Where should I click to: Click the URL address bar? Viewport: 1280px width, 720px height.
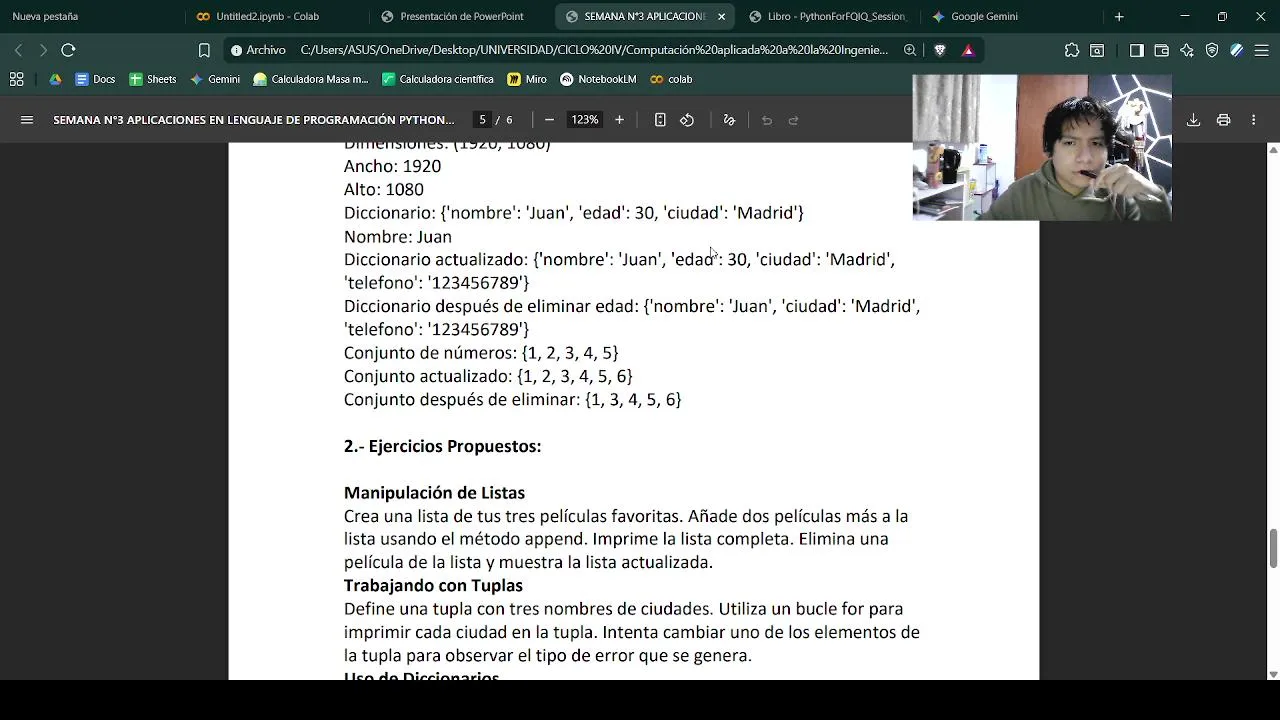(594, 50)
